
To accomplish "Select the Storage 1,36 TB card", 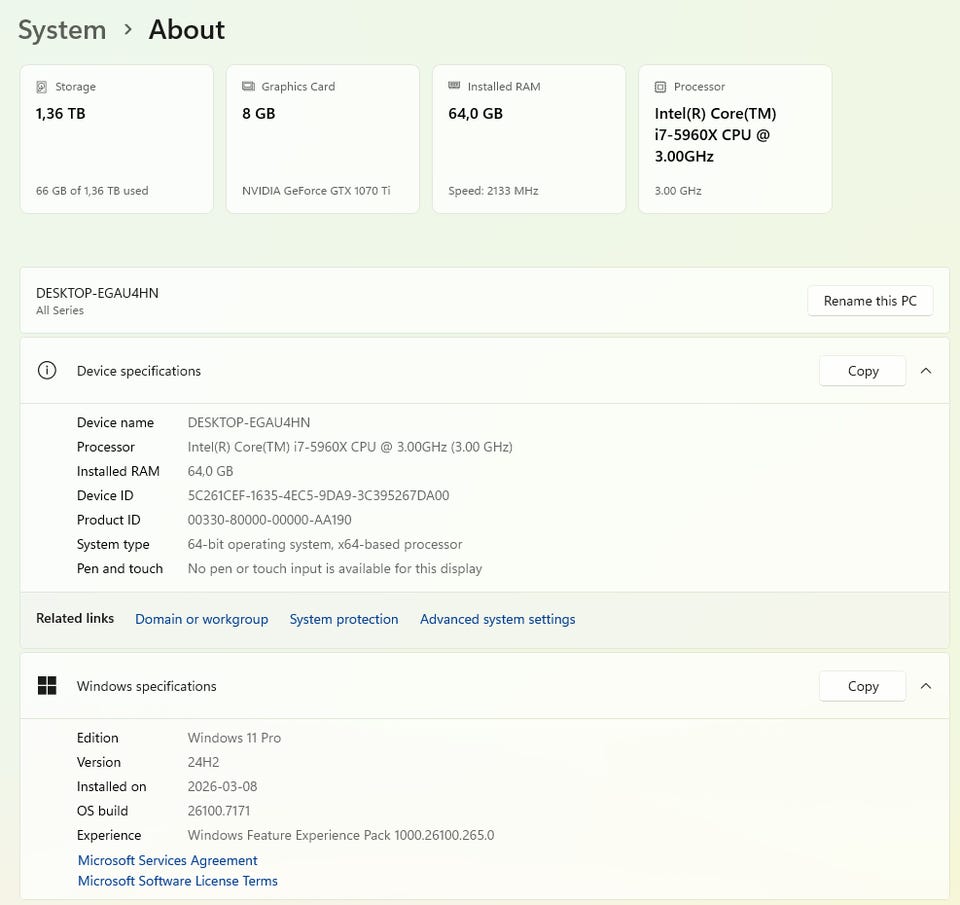I will tap(116, 139).
